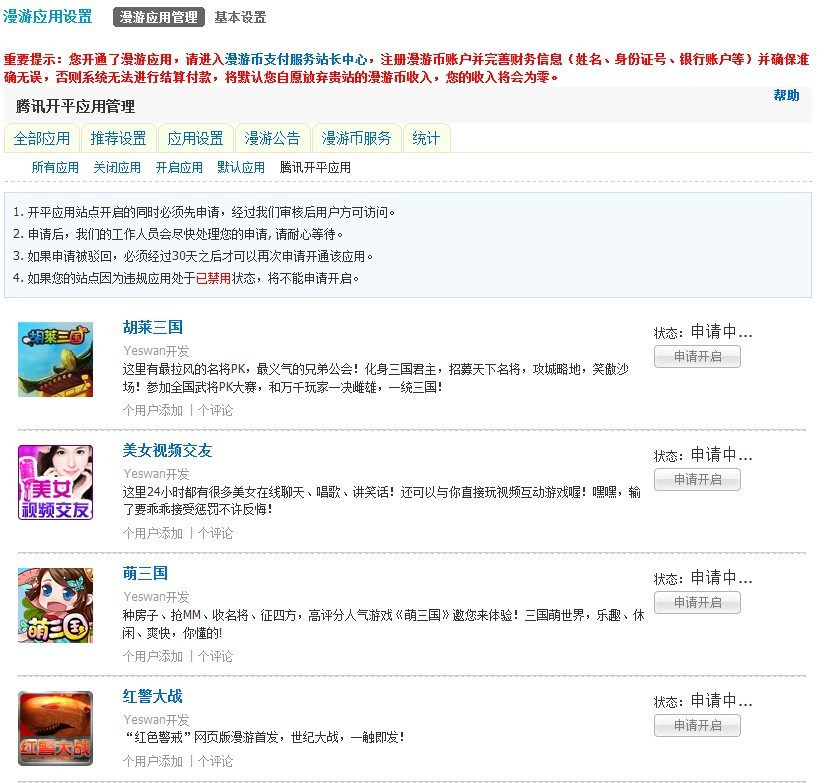Open the 红警大战 title link

click(153, 696)
